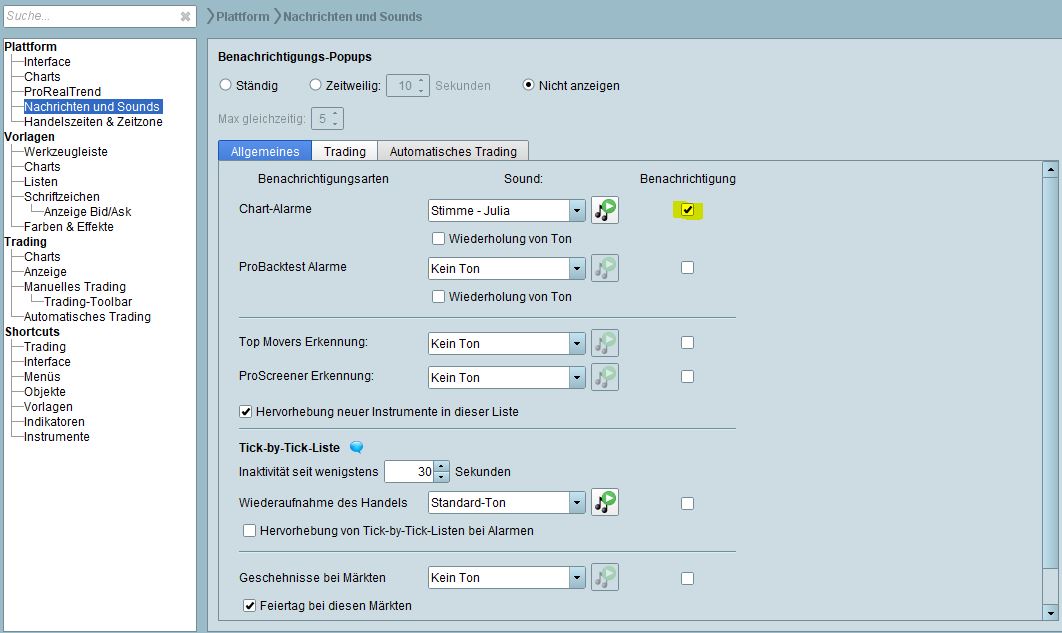Open Interface under Plattform

47,62
